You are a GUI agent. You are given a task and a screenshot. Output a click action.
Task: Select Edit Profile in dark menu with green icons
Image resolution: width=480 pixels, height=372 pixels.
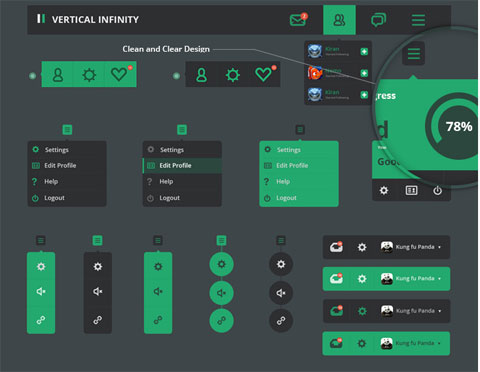coord(67,165)
